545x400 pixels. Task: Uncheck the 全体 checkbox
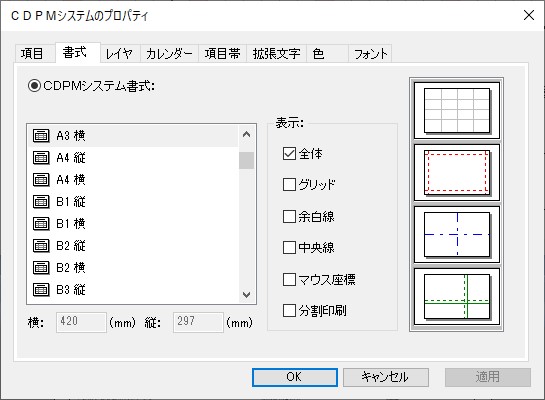289,153
